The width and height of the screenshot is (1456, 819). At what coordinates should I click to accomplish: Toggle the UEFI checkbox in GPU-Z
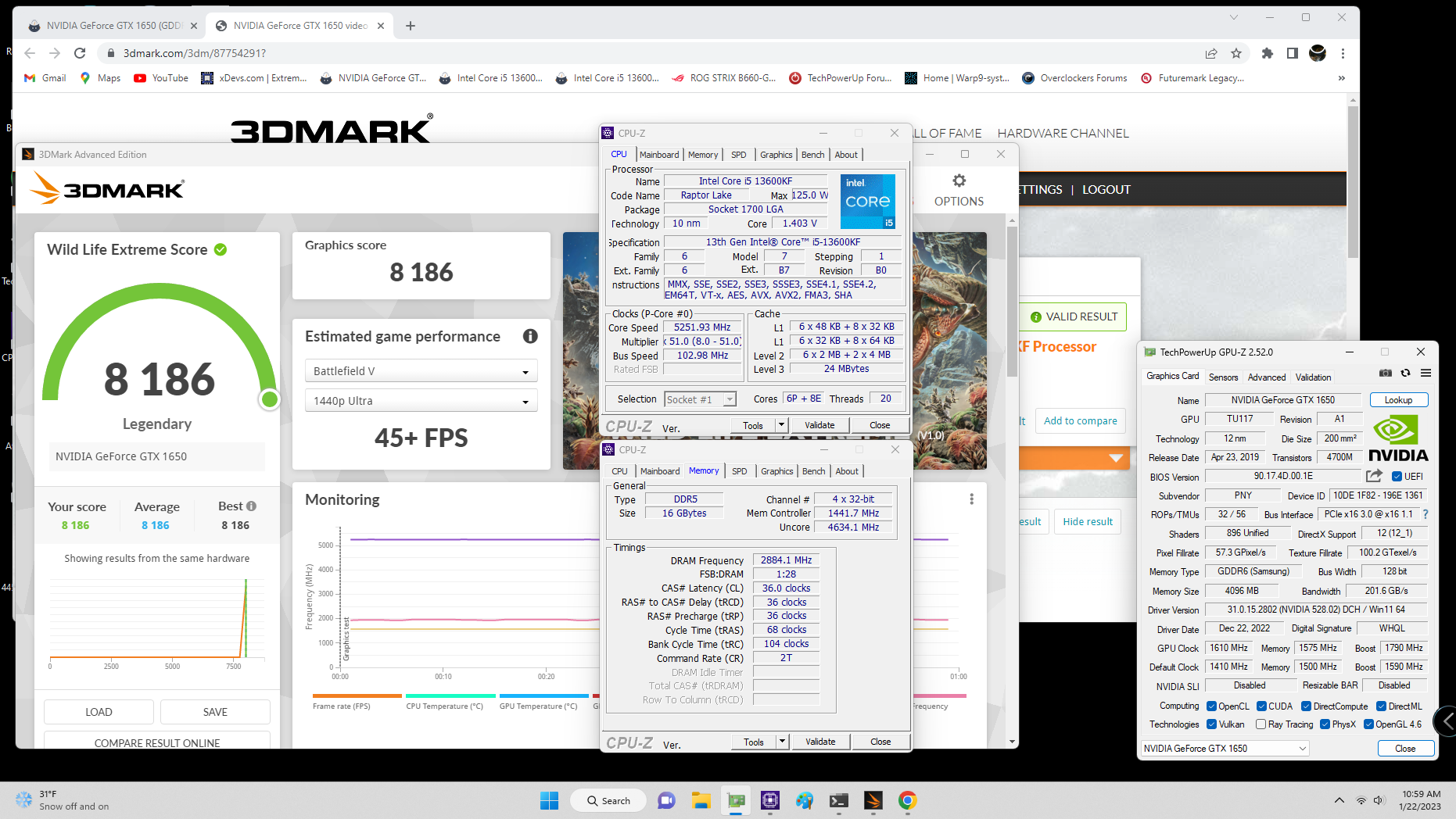[x=1397, y=477]
